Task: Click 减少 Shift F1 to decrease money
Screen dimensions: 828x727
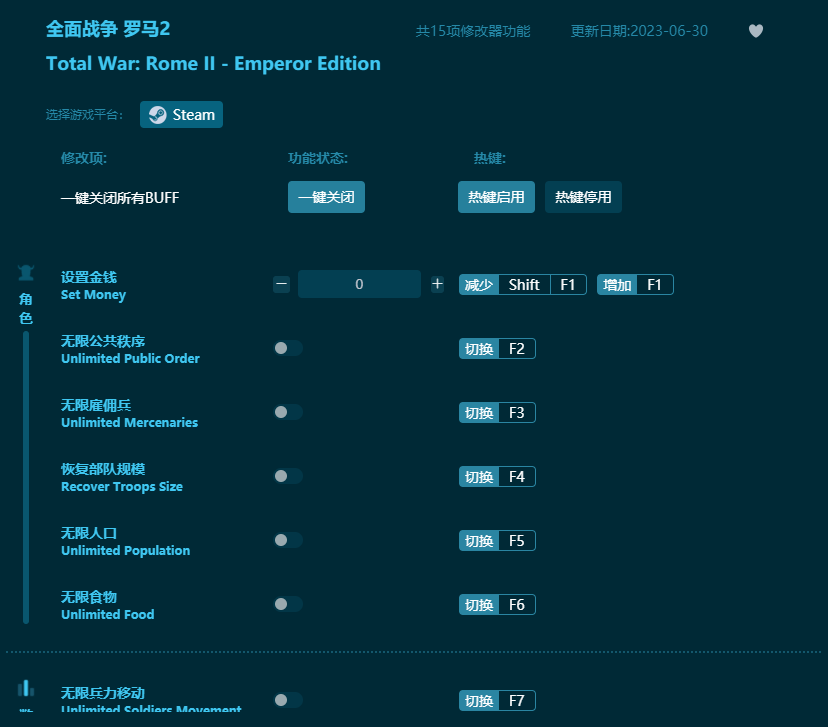Action: [522, 284]
